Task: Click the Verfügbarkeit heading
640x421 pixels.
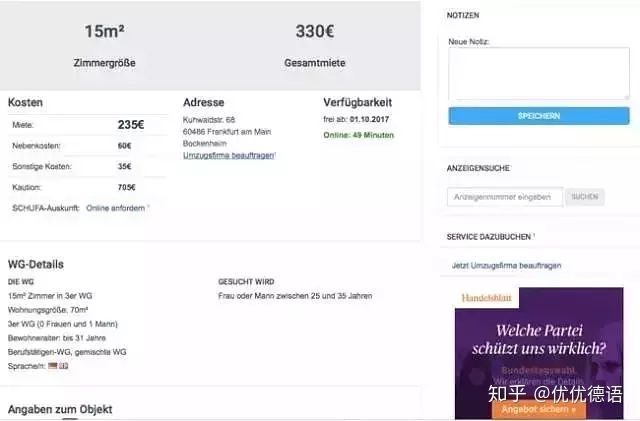Action: 358,102
